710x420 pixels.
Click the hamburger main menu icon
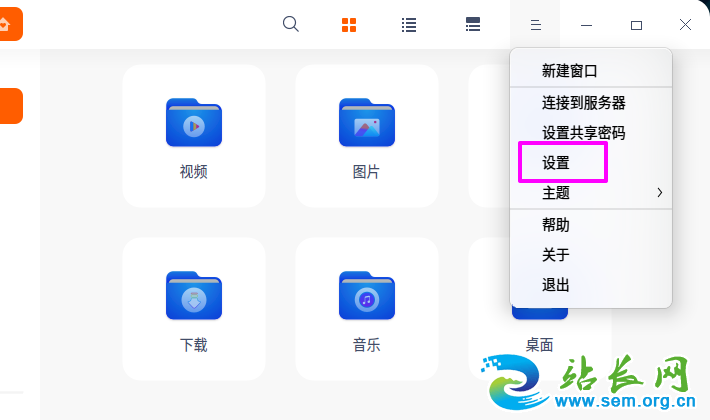click(x=536, y=25)
